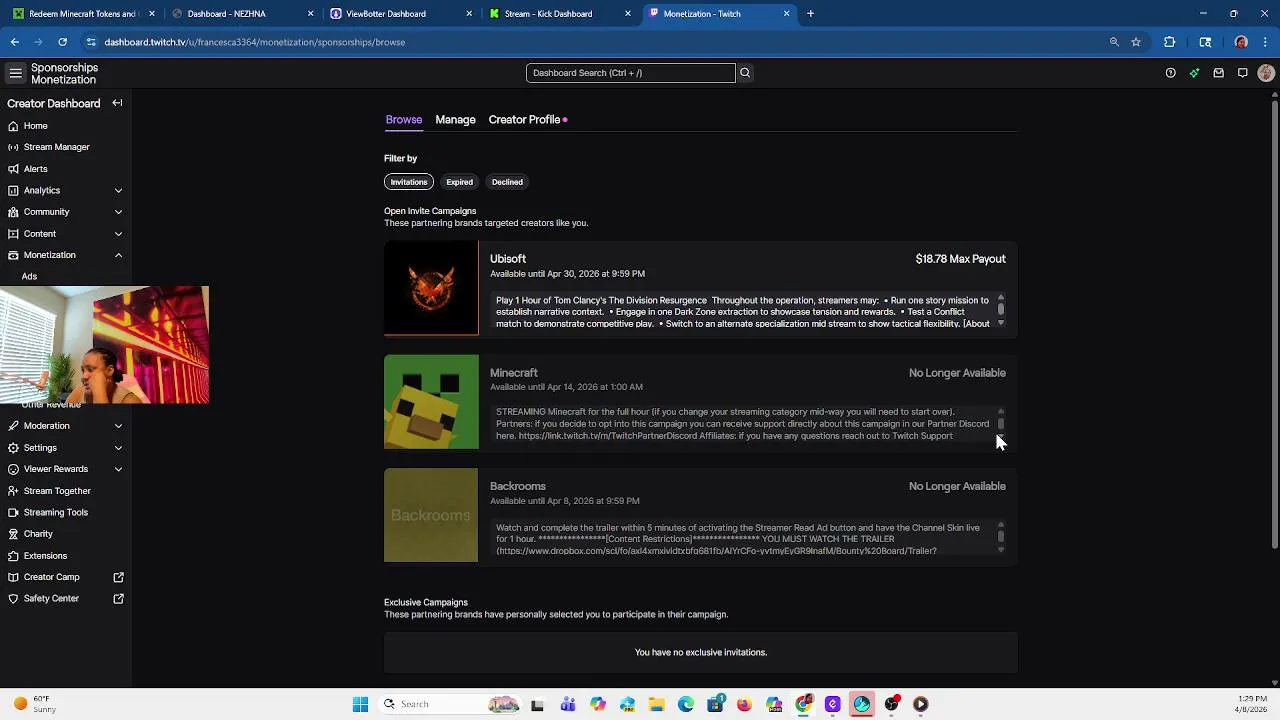Close the Monetization - Twitch browser tab
The height and width of the screenshot is (720, 1280).
(x=786, y=14)
